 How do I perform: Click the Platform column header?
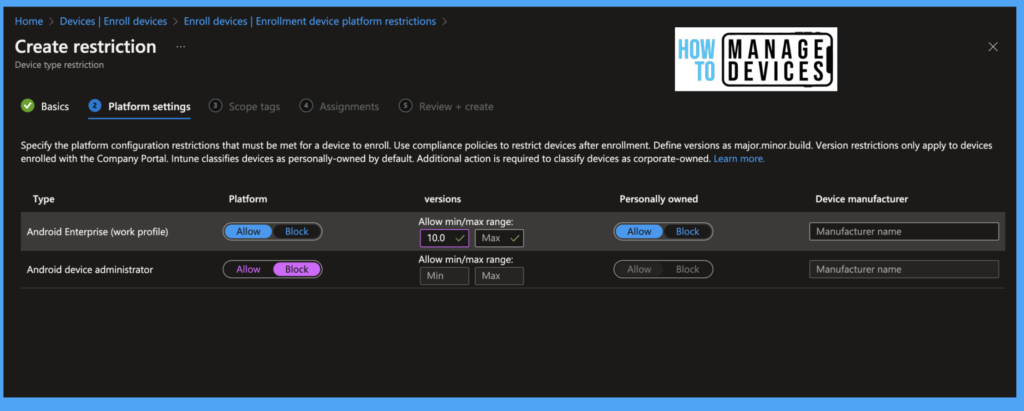coord(248,199)
